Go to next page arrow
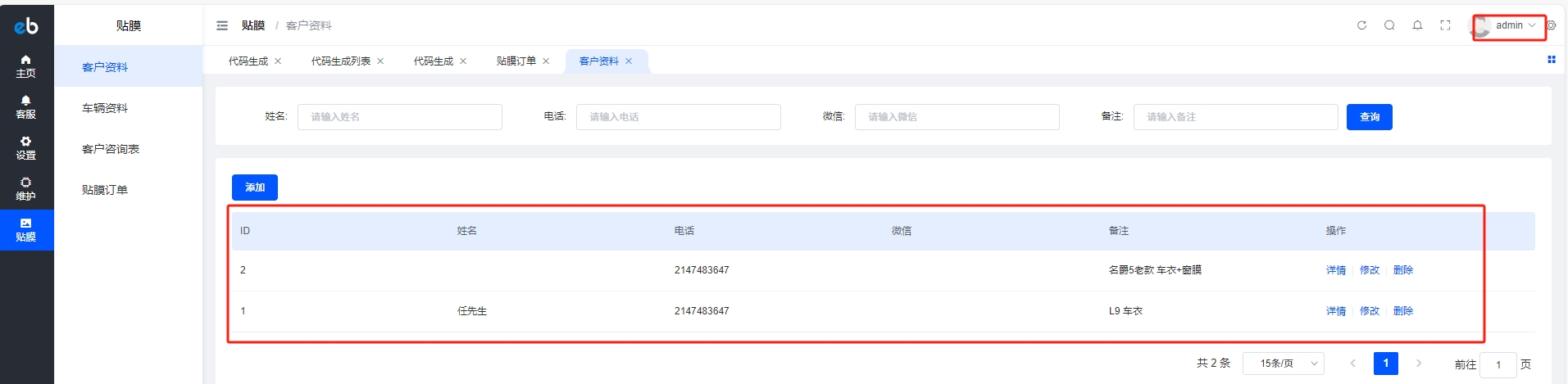Image resolution: width=1568 pixels, height=384 pixels. coord(1419,364)
